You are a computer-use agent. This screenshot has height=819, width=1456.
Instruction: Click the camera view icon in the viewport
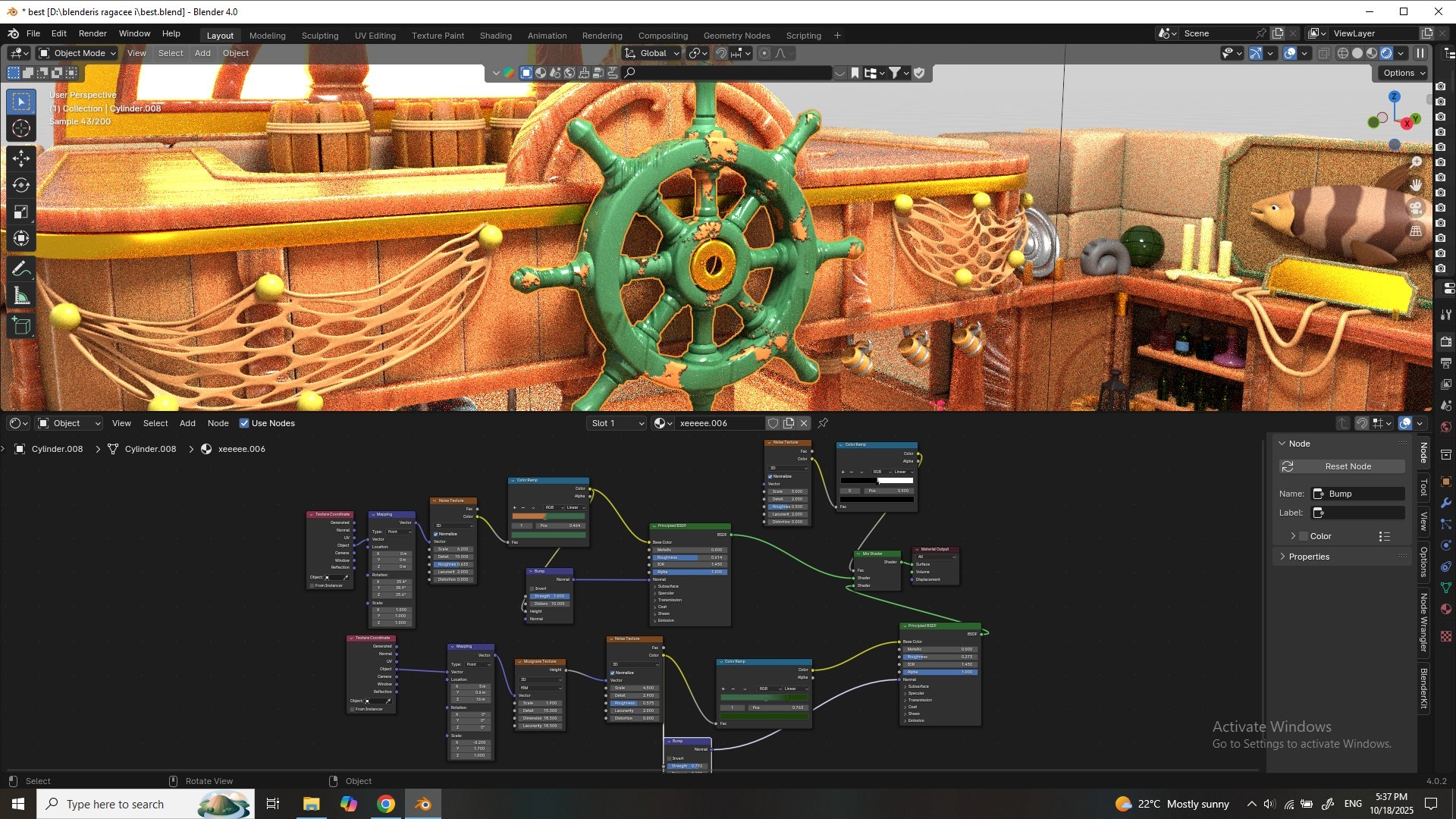[1416, 208]
